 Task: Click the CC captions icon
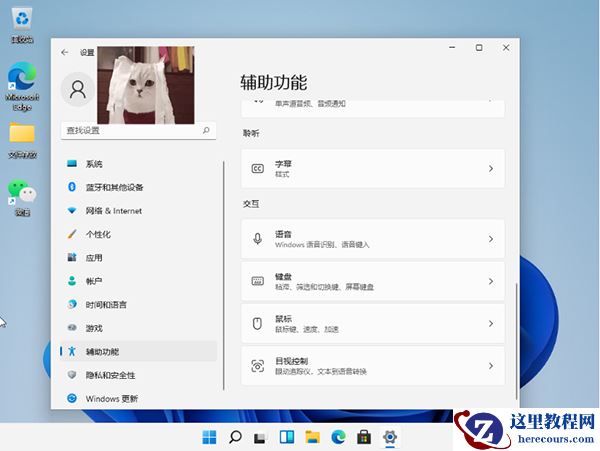258,169
